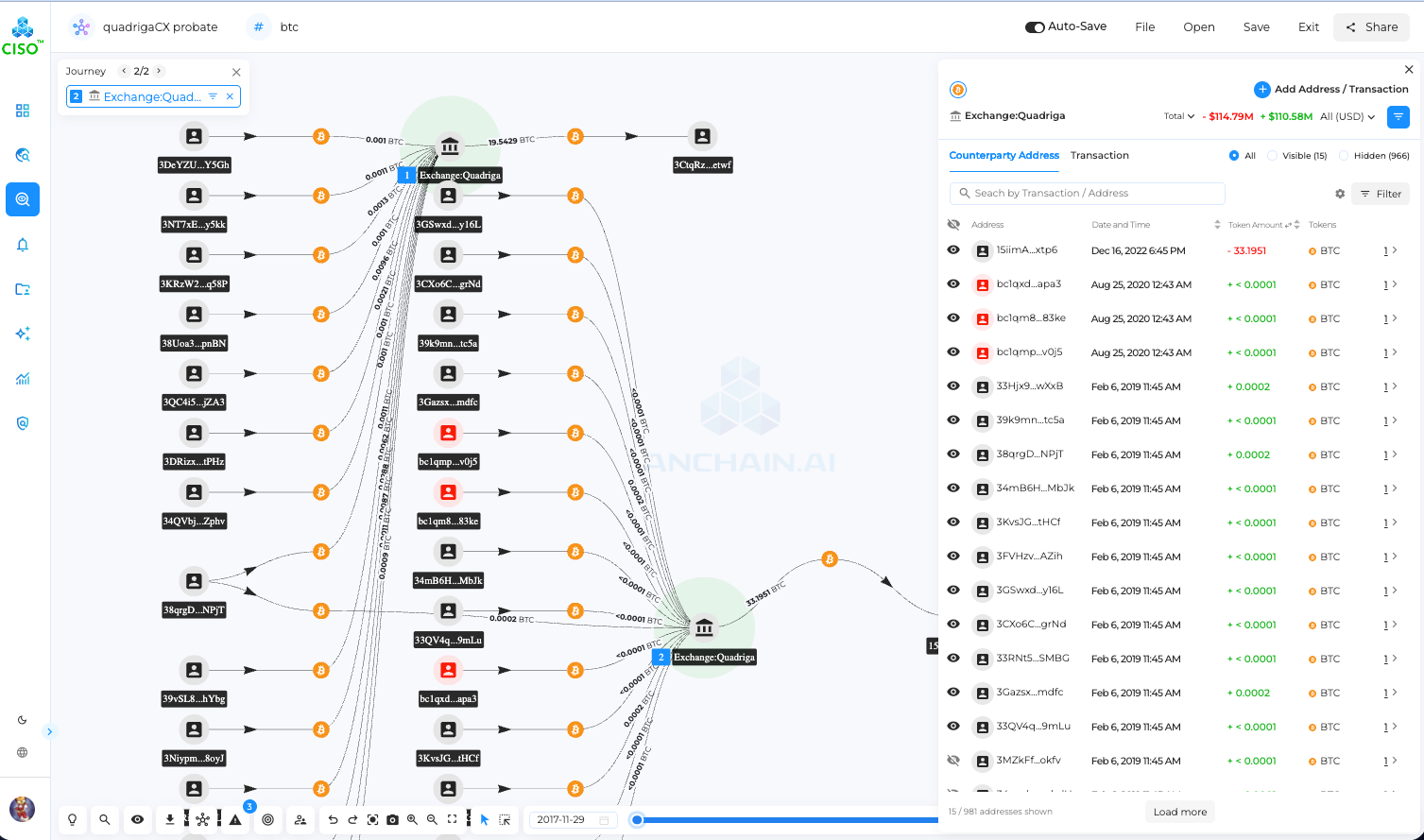1424x840 pixels.
Task: Toggle dark mode moon icon
Action: point(23,720)
